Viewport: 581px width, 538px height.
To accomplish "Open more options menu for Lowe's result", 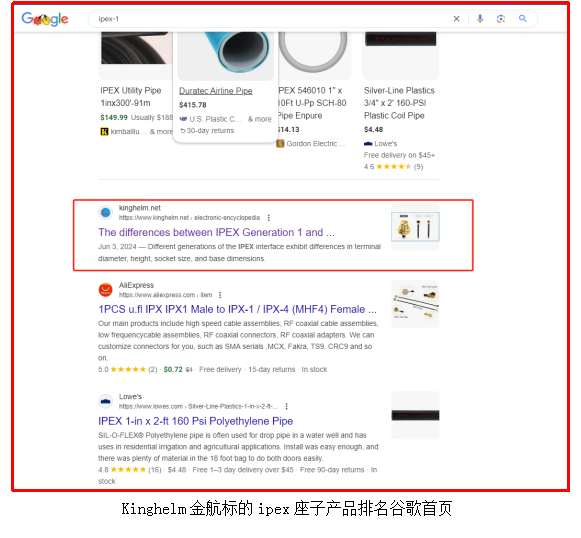I will (x=287, y=406).
